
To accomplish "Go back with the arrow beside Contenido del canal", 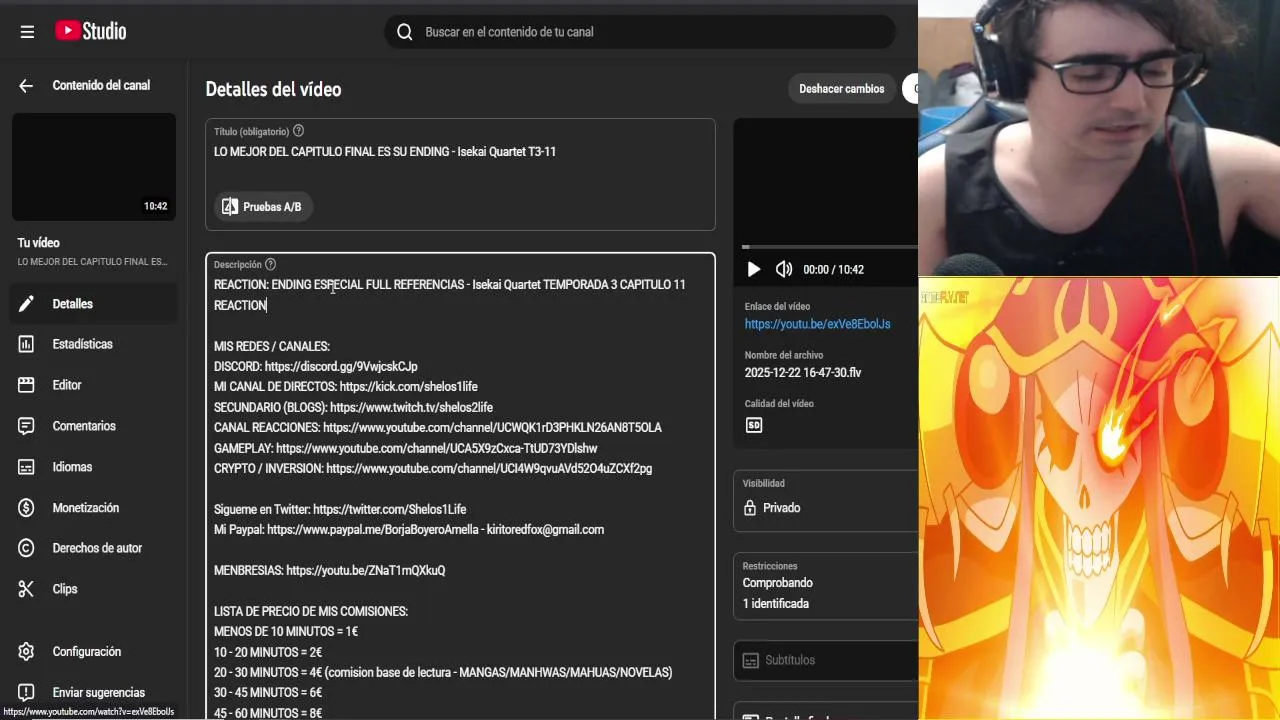I will 26,86.
